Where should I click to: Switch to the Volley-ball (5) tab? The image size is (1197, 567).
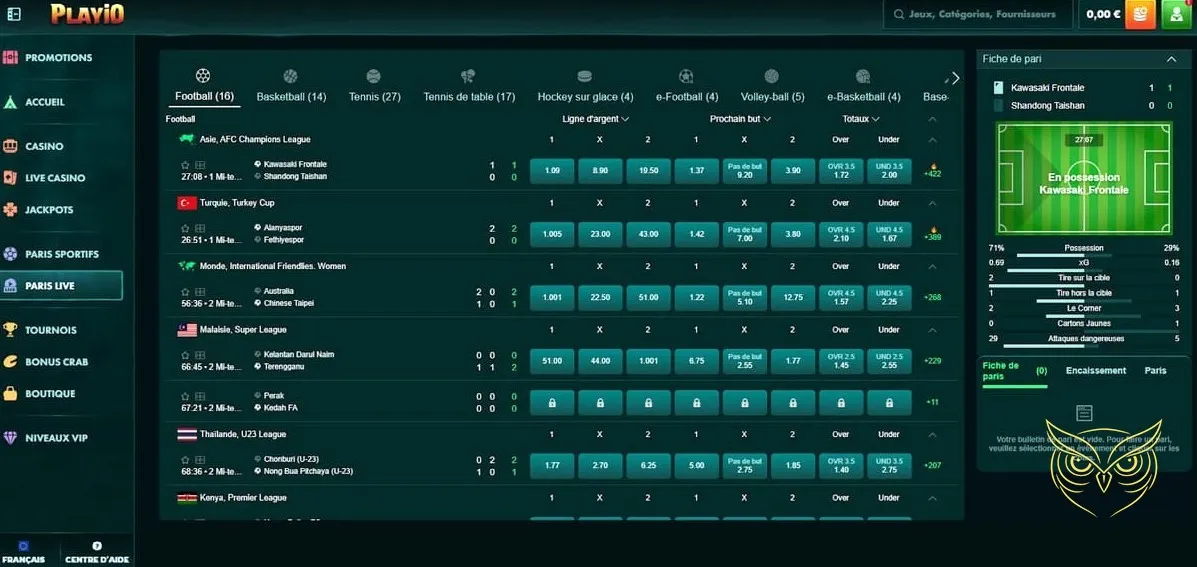tap(772, 97)
